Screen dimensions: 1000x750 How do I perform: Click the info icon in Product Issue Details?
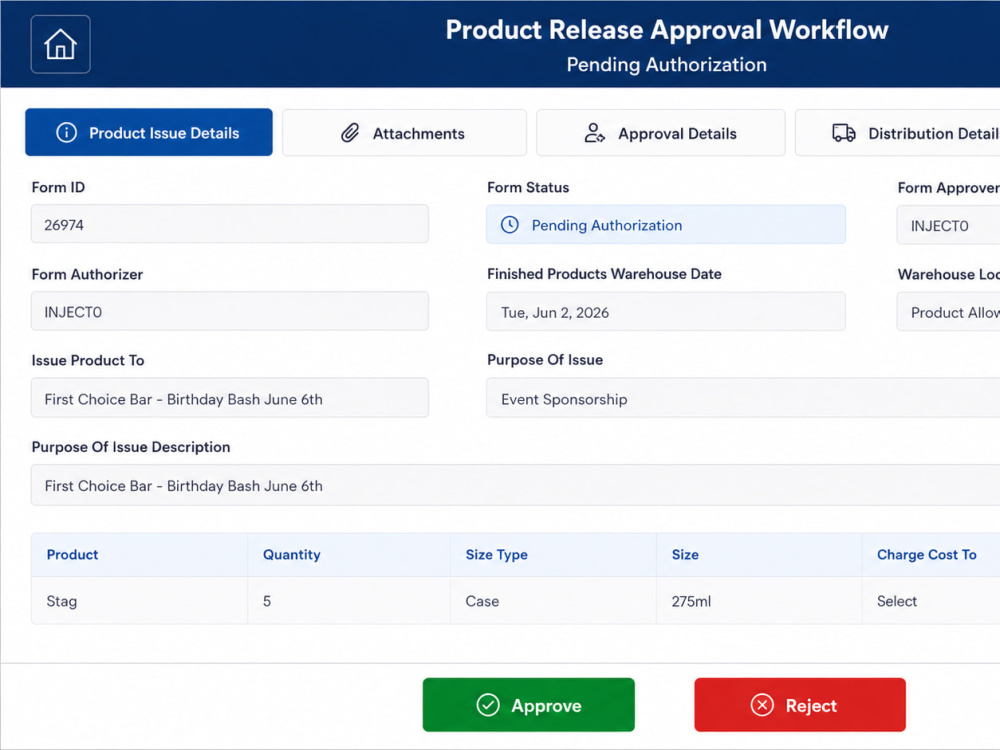tap(67, 133)
